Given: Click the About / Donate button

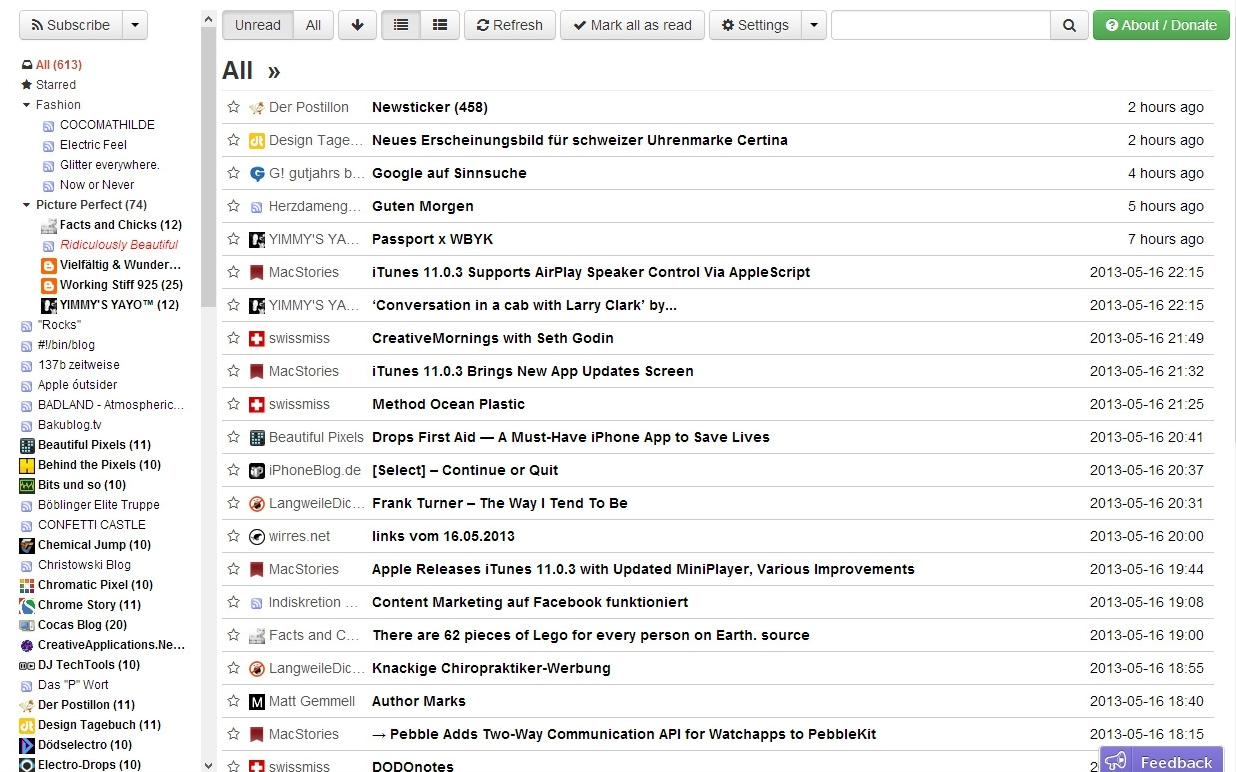Looking at the screenshot, I should coord(1160,25).
